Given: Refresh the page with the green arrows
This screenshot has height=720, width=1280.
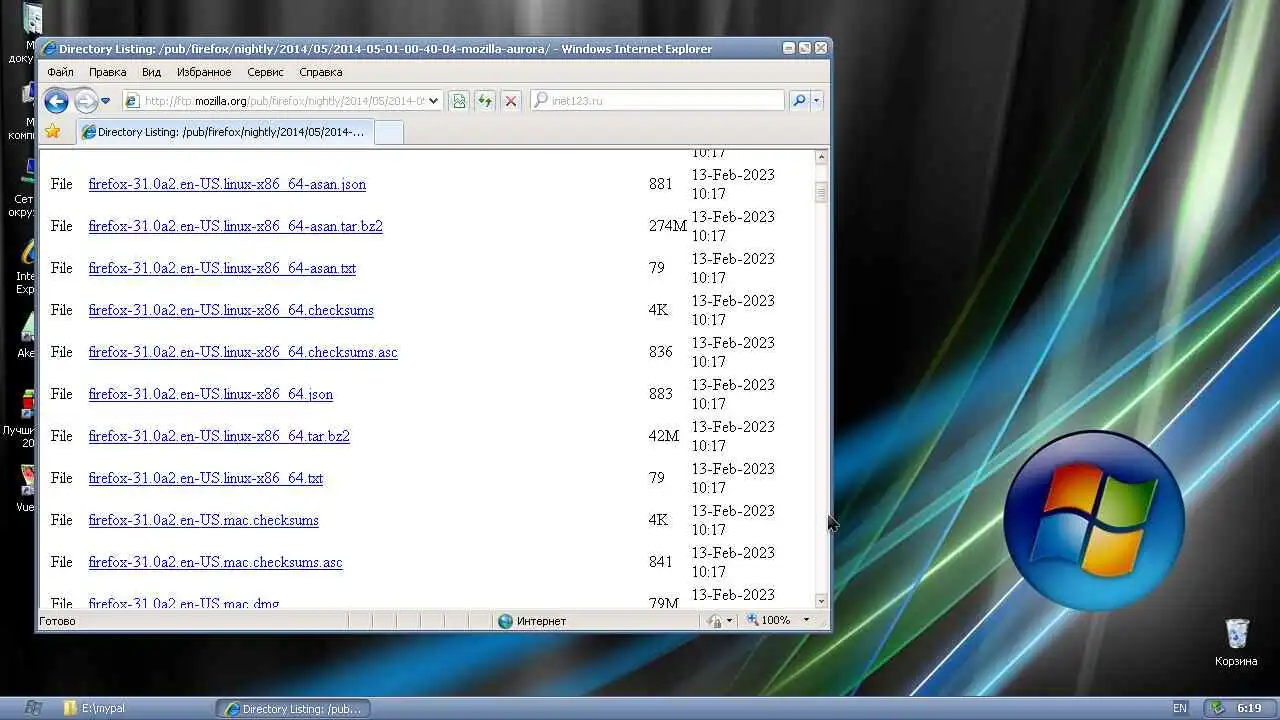Looking at the screenshot, I should 485,101.
